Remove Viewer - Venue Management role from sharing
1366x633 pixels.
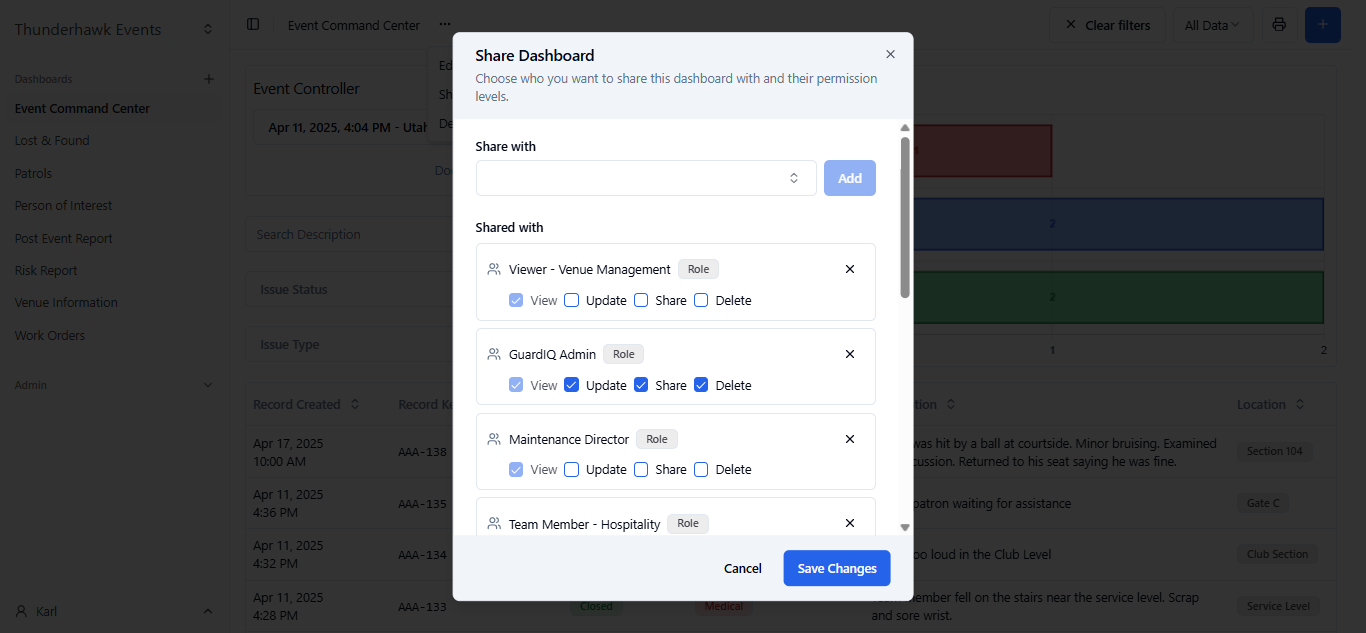850,269
